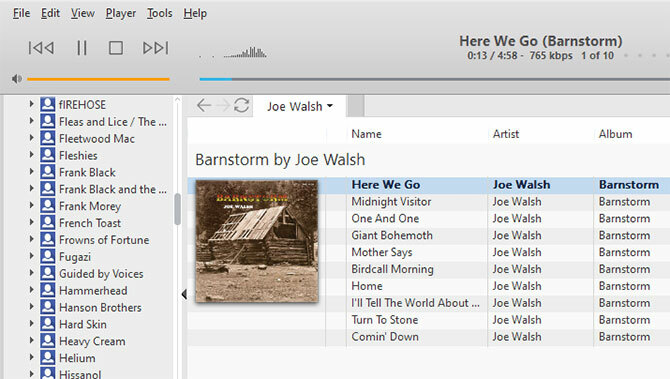Expand the Guided by Voices artist node
The width and height of the screenshot is (670, 379).
pyautogui.click(x=31, y=273)
